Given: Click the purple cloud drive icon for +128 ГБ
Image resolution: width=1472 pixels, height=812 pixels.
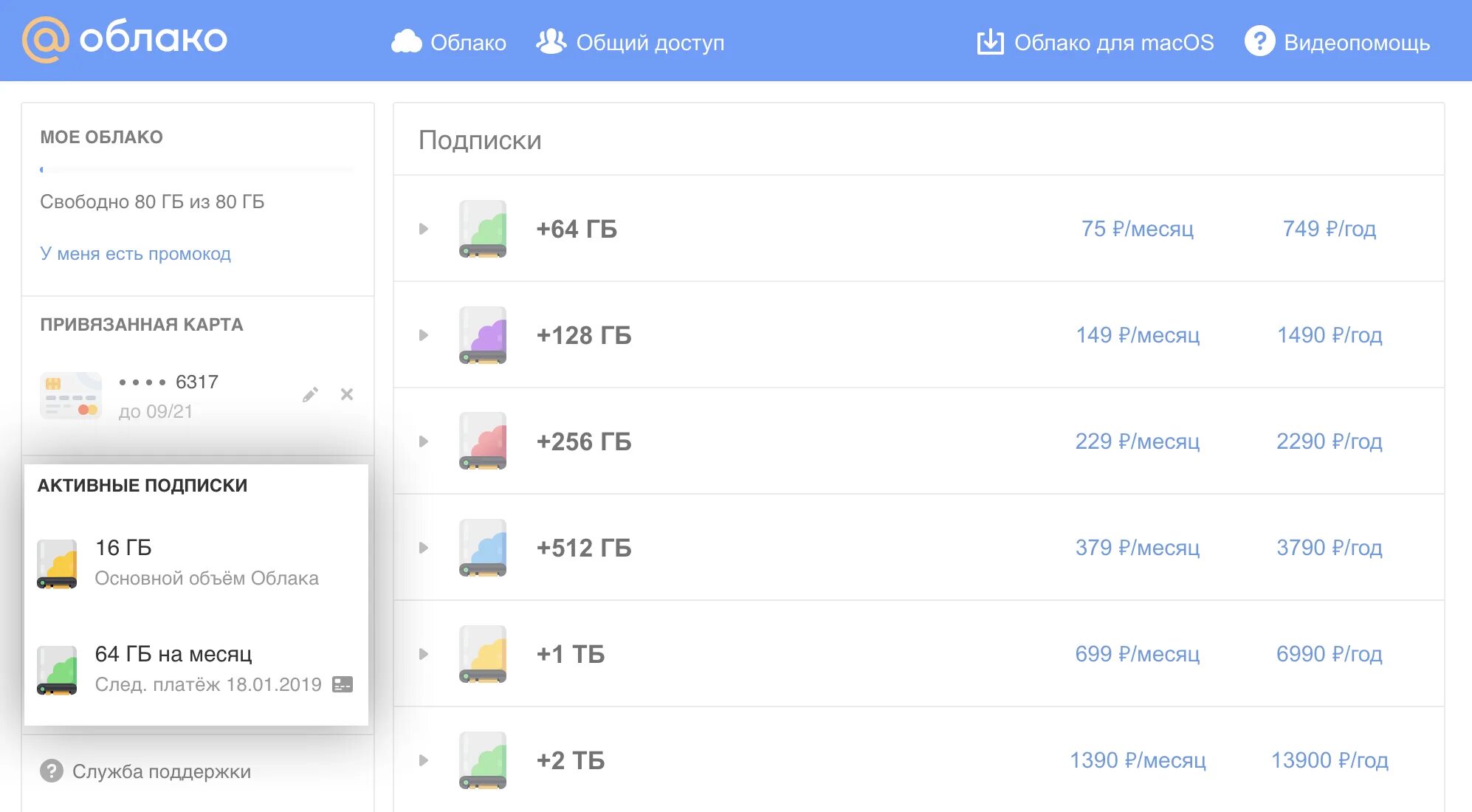Looking at the screenshot, I should (483, 335).
